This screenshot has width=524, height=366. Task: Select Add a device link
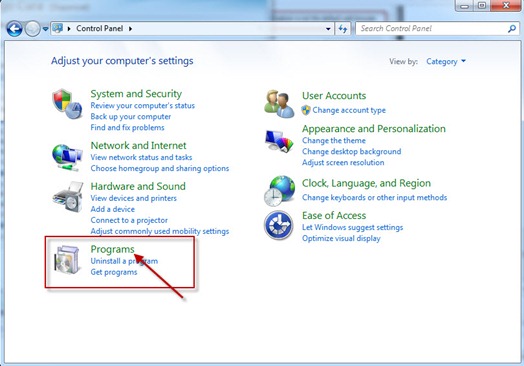(113, 209)
